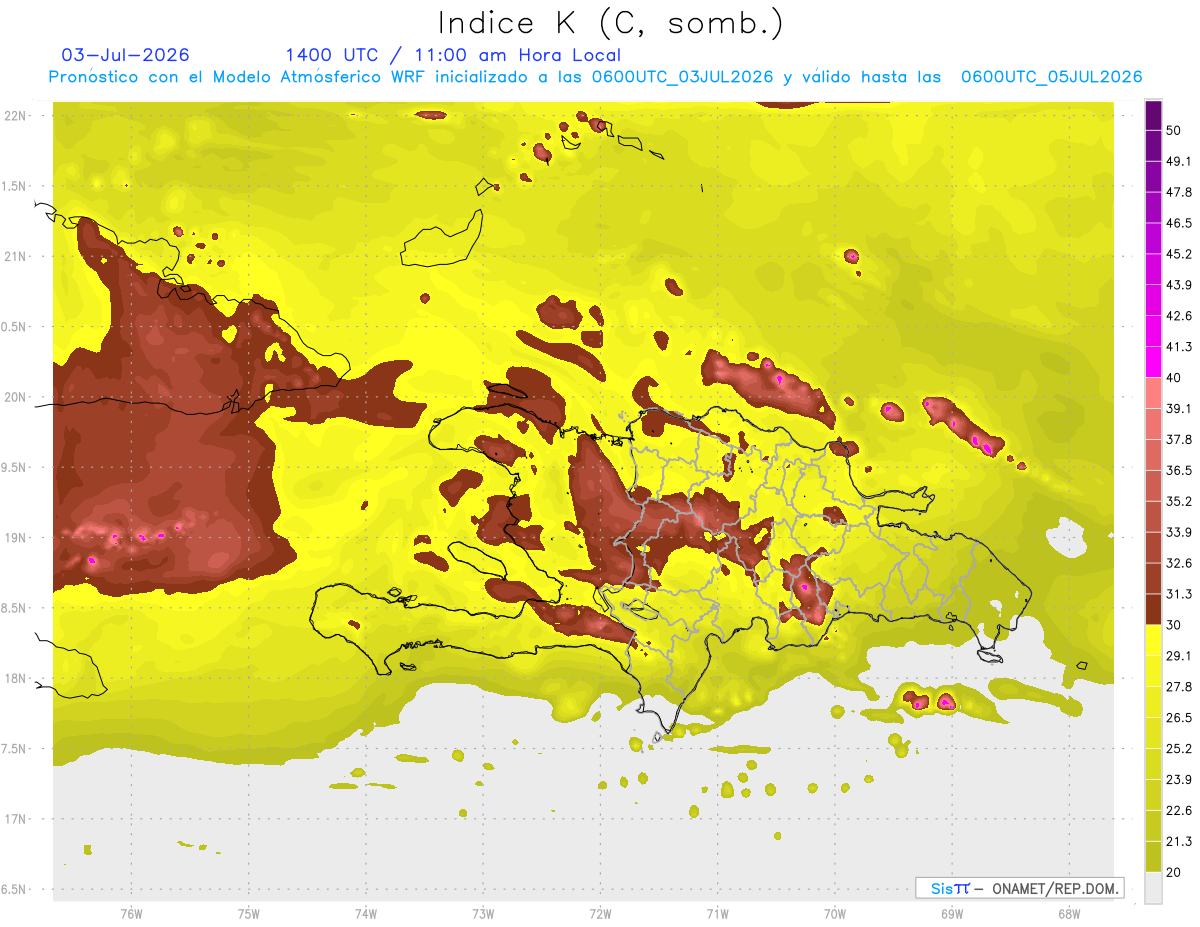Click the "69W" longitude label
Image resolution: width=1200 pixels, height=927 pixels.
click(x=951, y=914)
